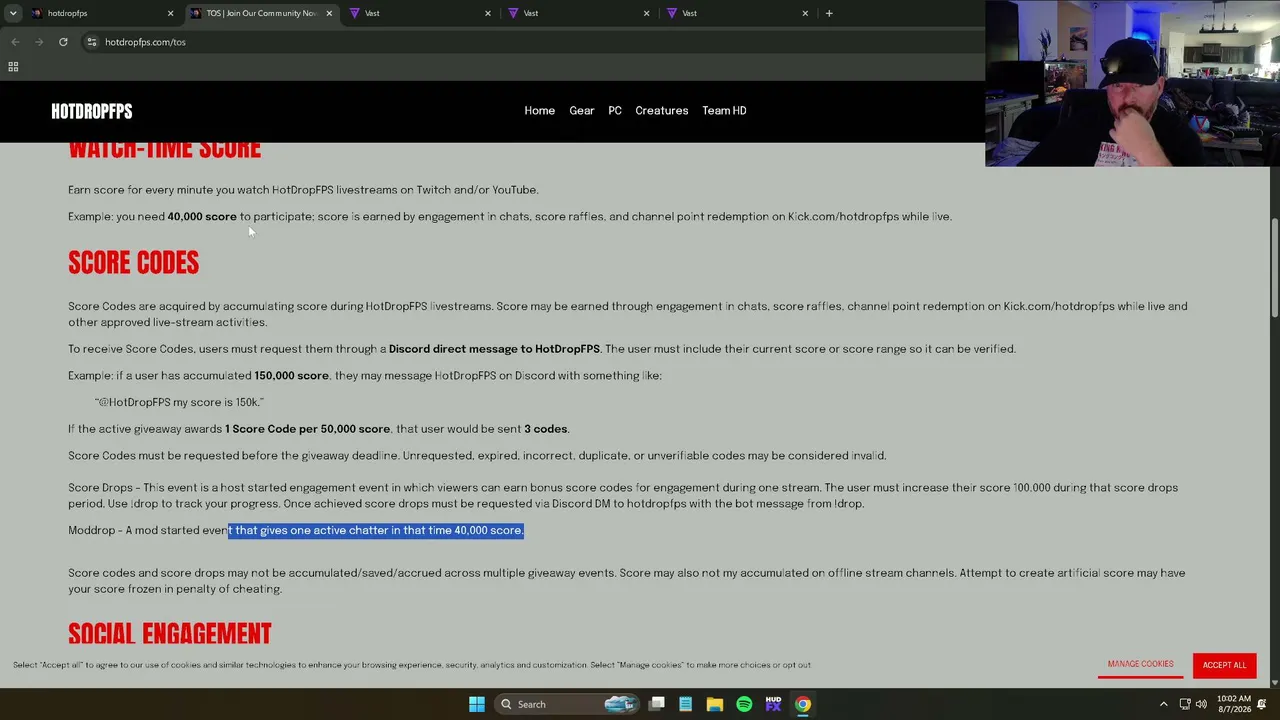Close the TOS tab
The width and height of the screenshot is (1280, 720).
click(329, 13)
